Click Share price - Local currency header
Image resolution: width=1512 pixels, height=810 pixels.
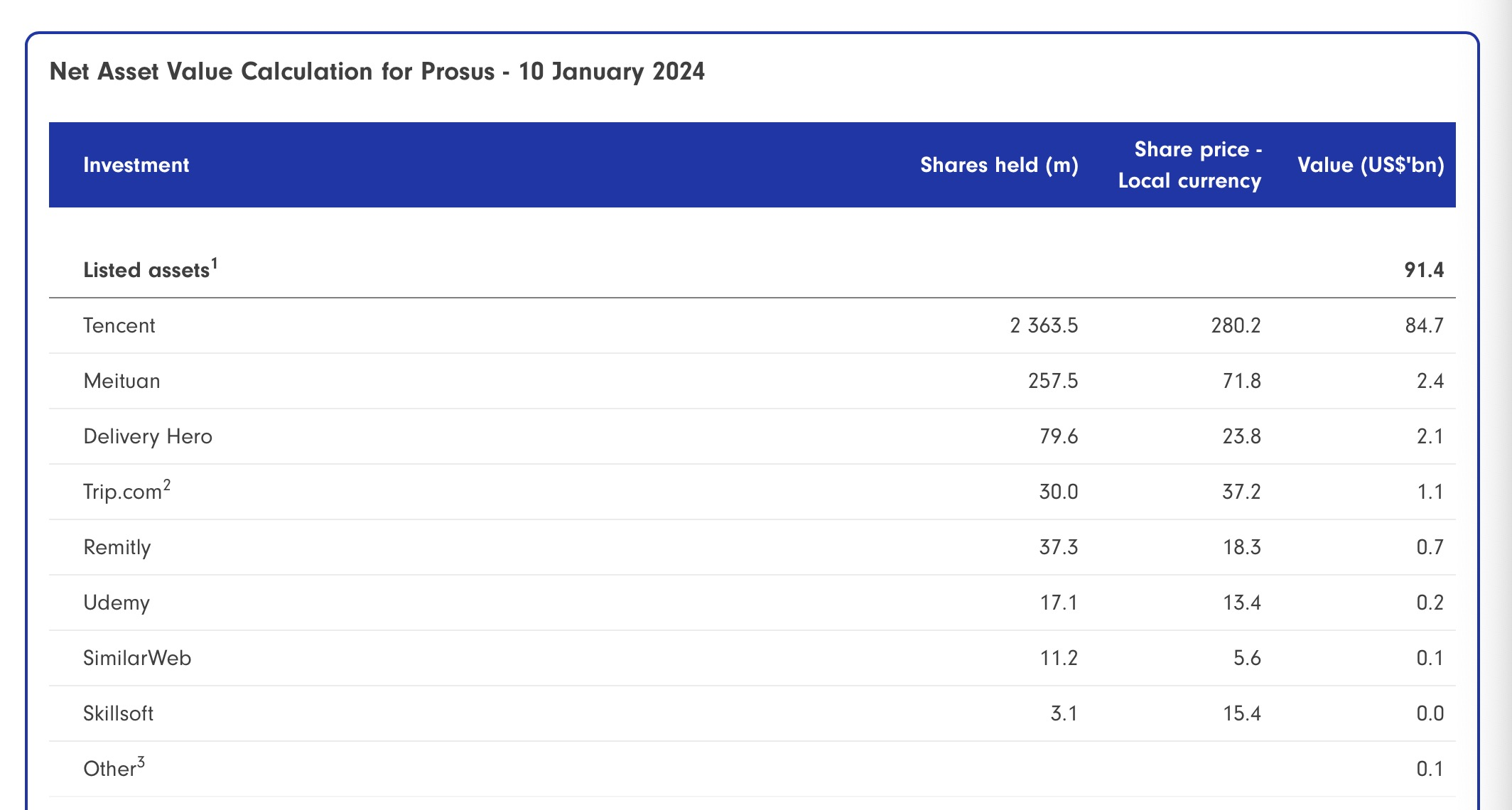pyautogui.click(x=1190, y=165)
